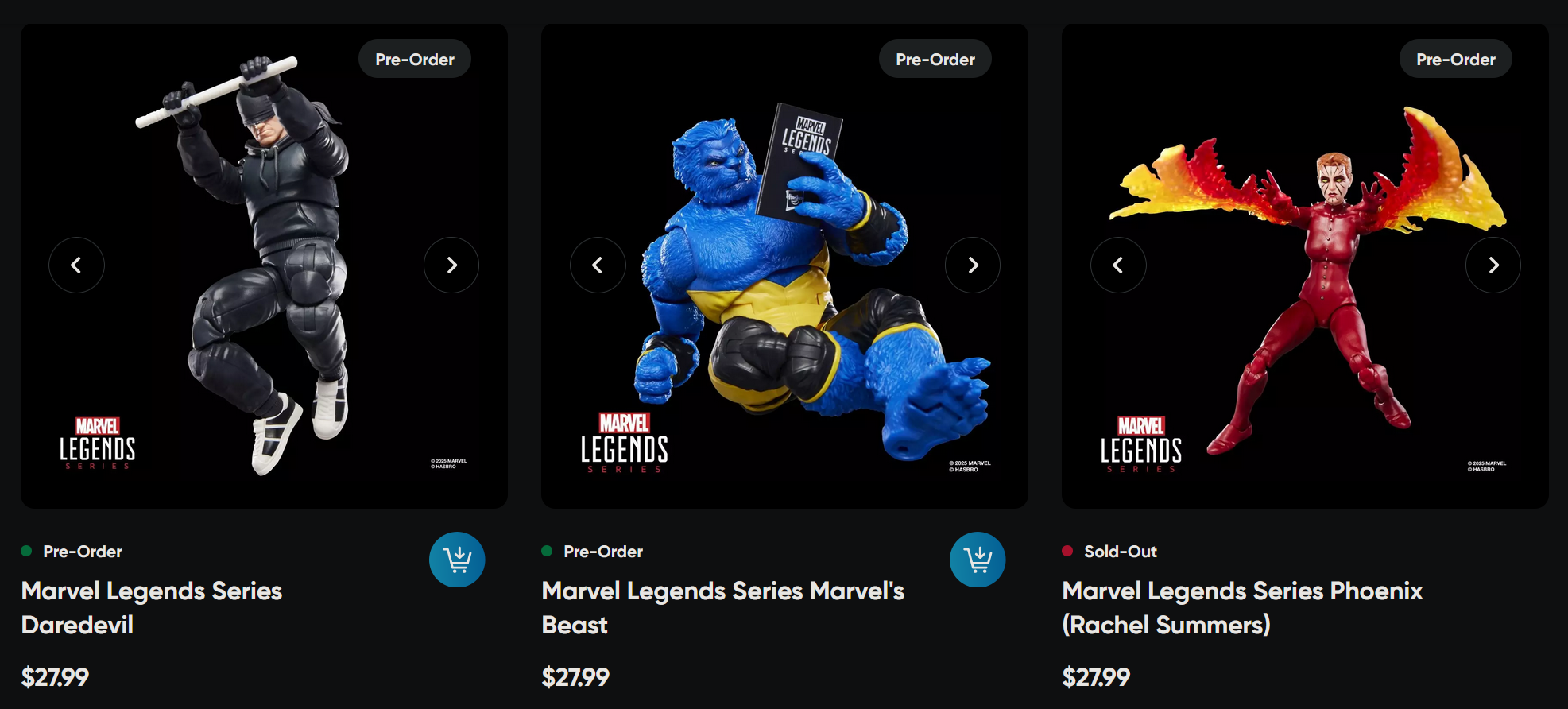Show next Phoenix product image
The height and width of the screenshot is (709, 1568).
(x=1493, y=265)
